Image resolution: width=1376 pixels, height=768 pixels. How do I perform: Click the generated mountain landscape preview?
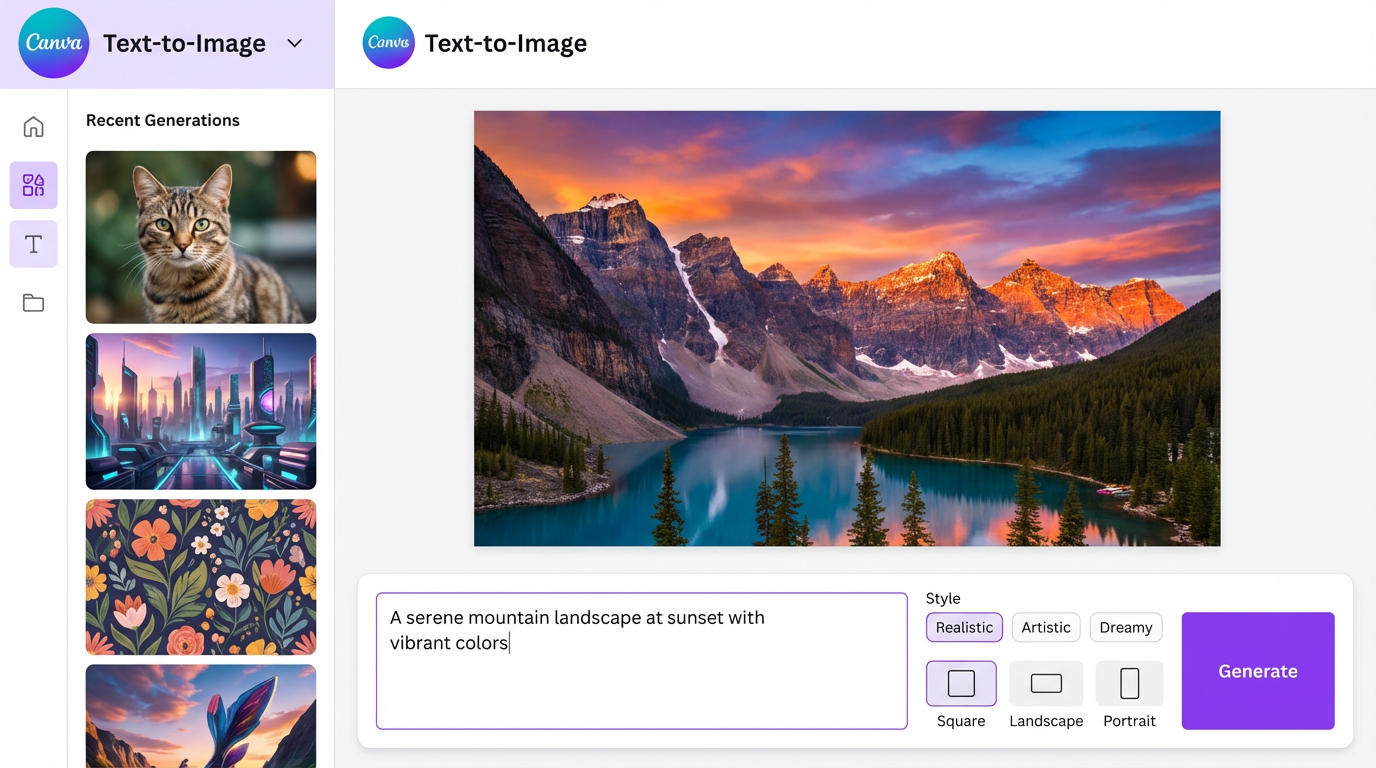coord(846,328)
